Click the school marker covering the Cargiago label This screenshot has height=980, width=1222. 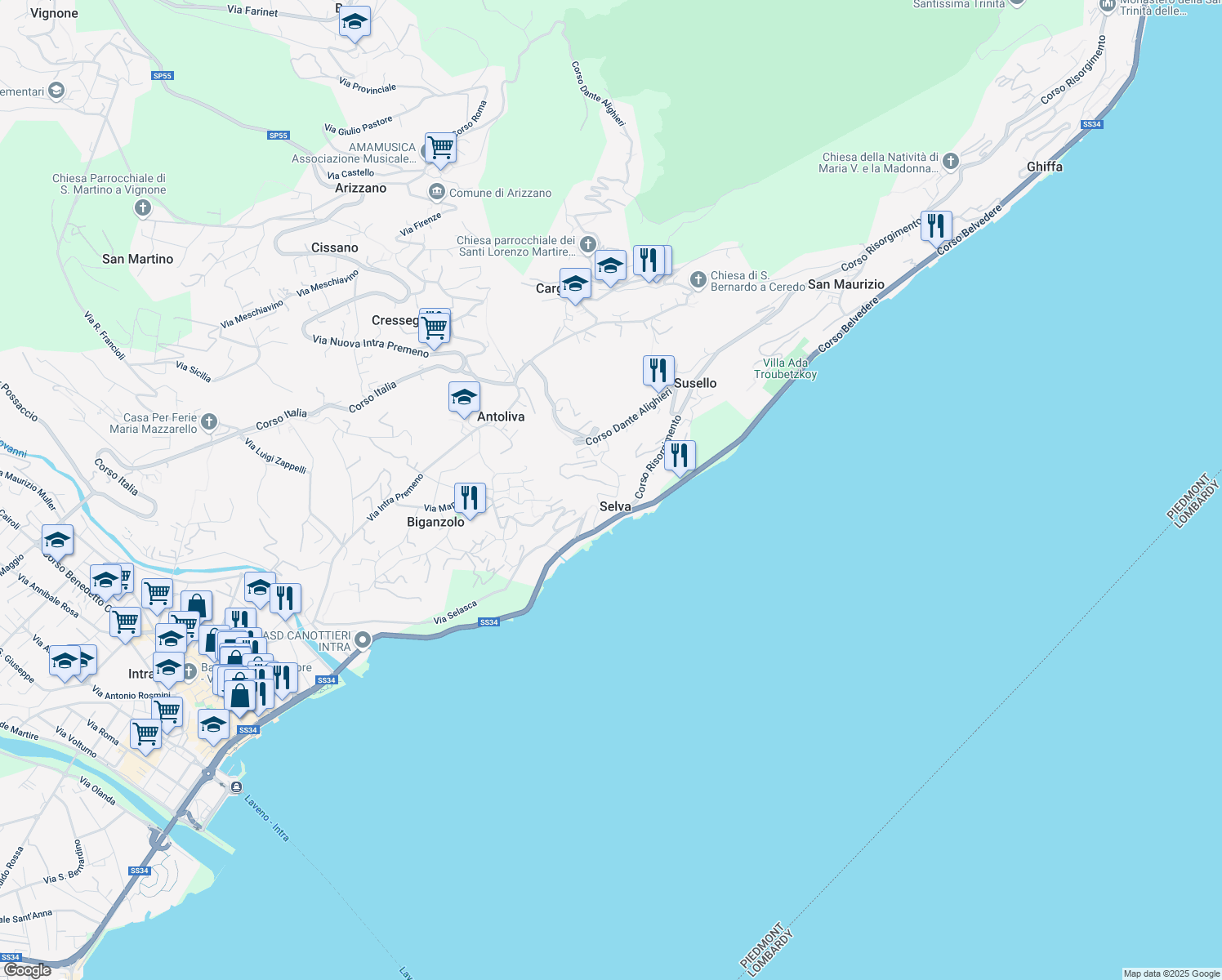pyautogui.click(x=575, y=286)
